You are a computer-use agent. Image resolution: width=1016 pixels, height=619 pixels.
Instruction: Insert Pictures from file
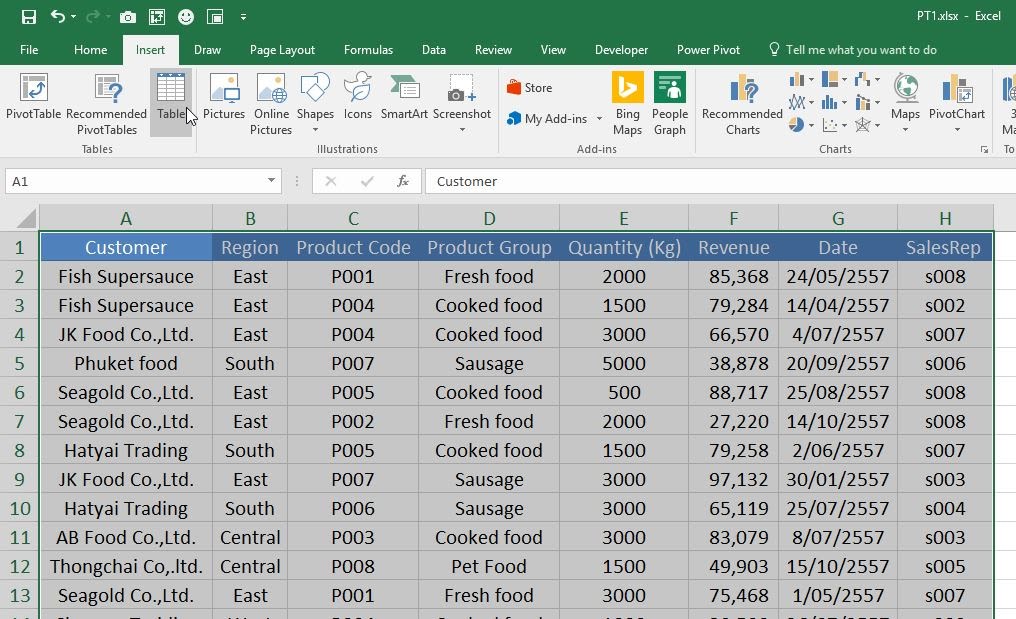(x=224, y=97)
